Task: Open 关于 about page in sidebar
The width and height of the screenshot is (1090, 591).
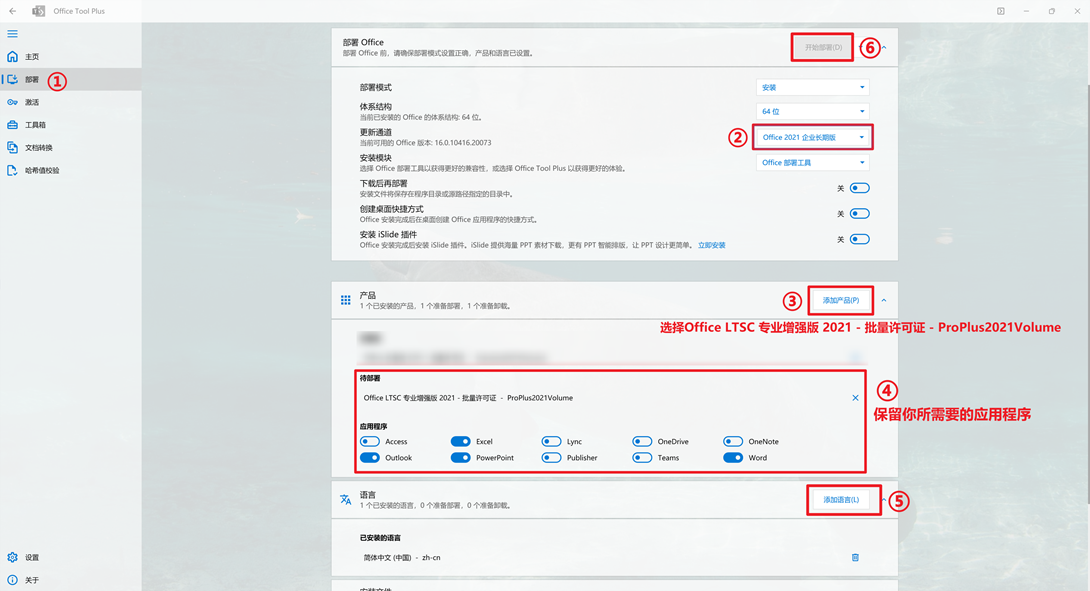Action: click(71, 580)
